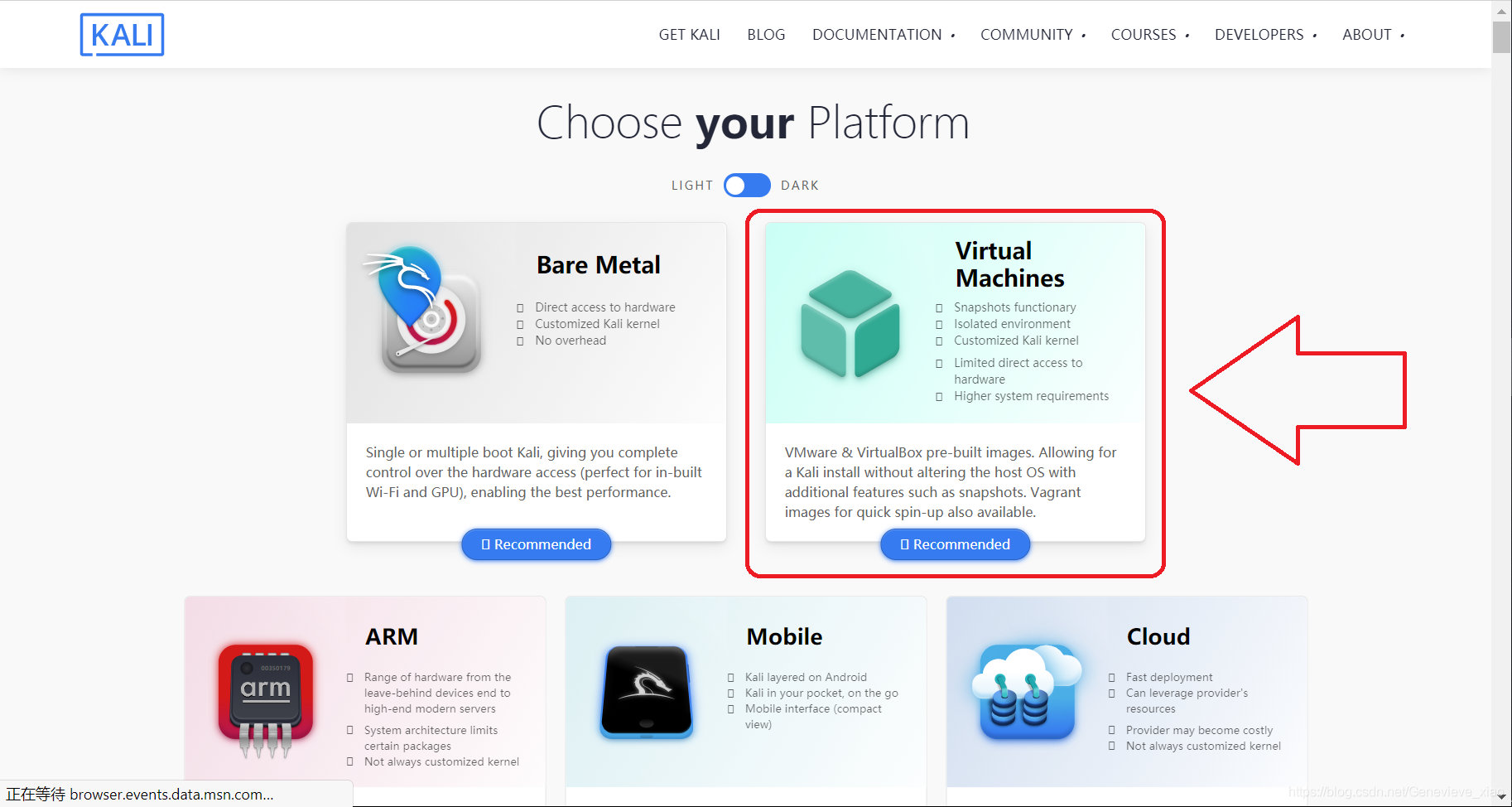Click 'Kali in your pocket, on the go'
This screenshot has width=1512, height=807.
point(821,693)
